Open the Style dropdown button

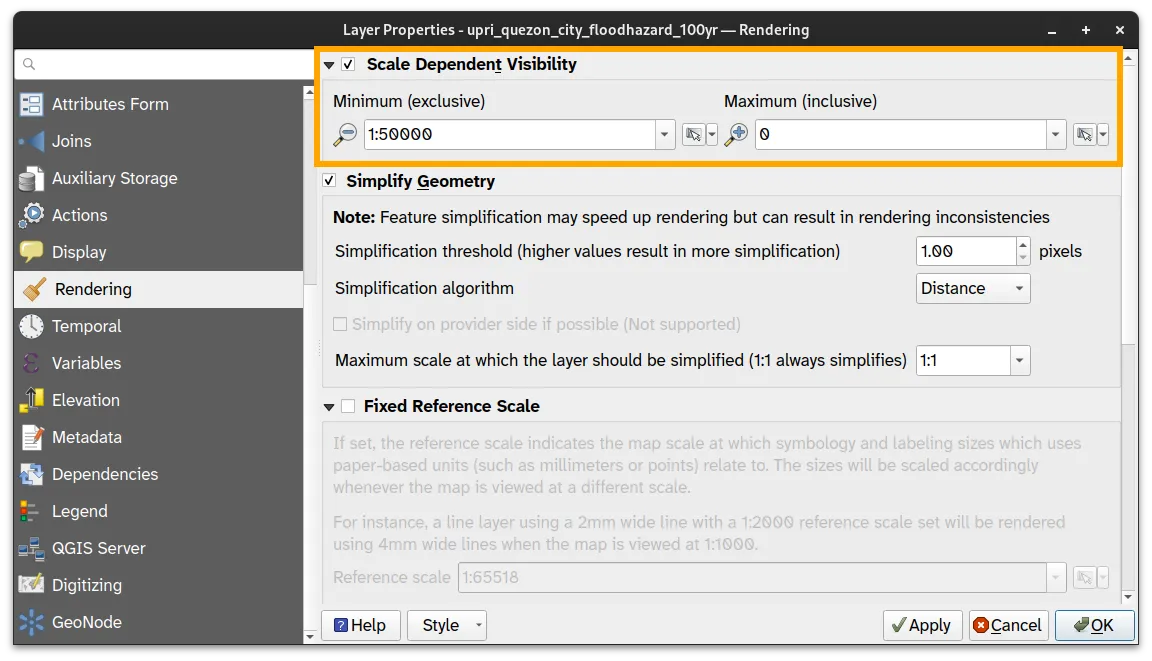pyautogui.click(x=446, y=625)
